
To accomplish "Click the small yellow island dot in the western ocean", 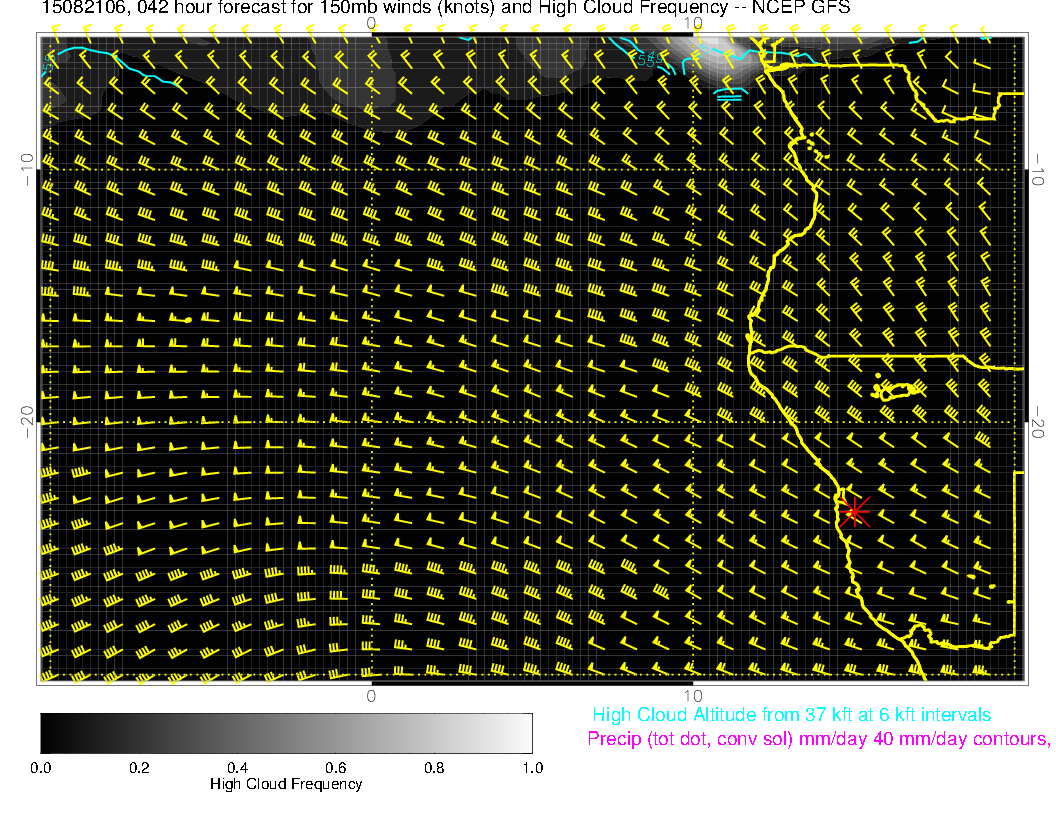I will (x=188, y=319).
